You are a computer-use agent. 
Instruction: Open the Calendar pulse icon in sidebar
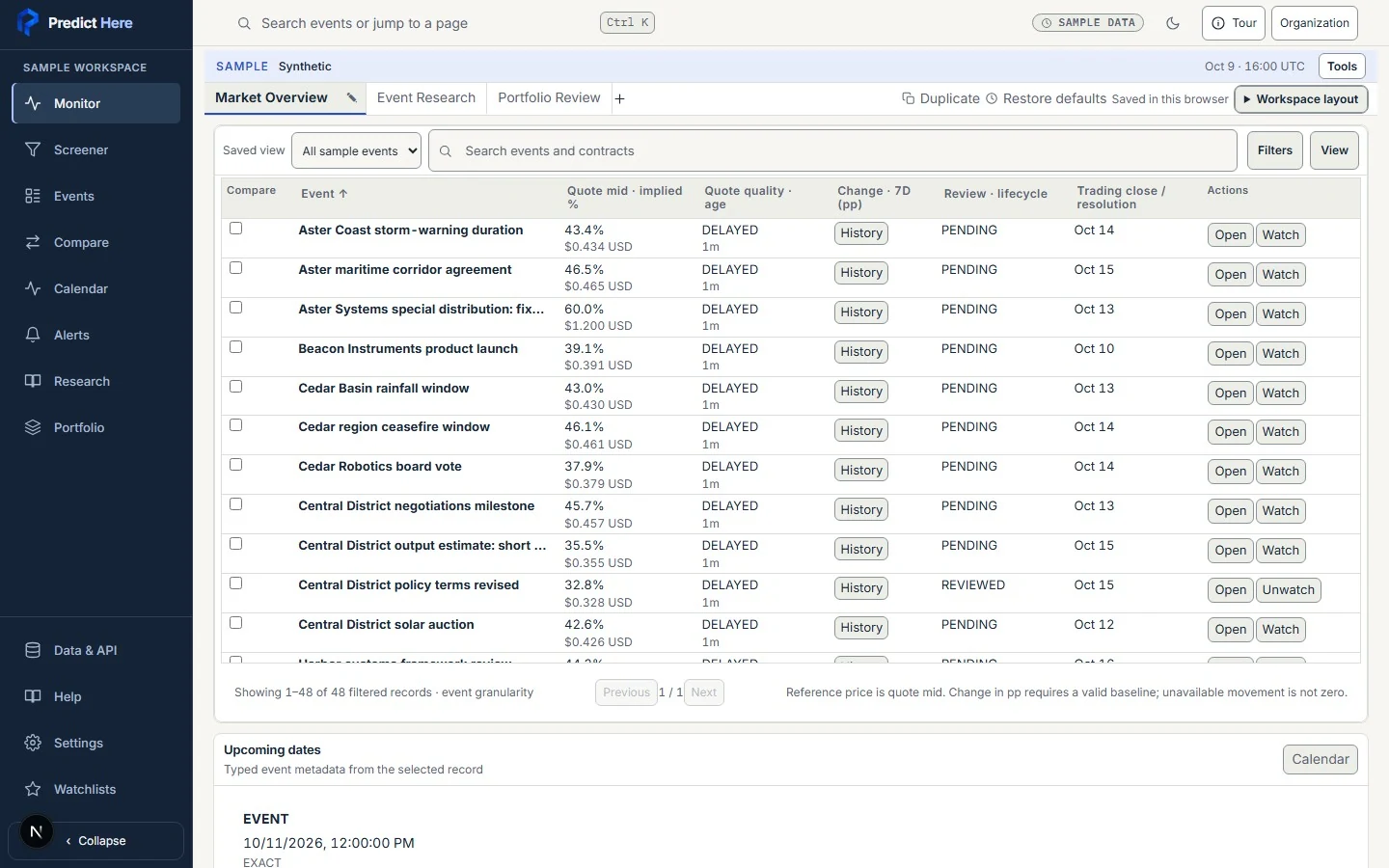click(x=33, y=288)
